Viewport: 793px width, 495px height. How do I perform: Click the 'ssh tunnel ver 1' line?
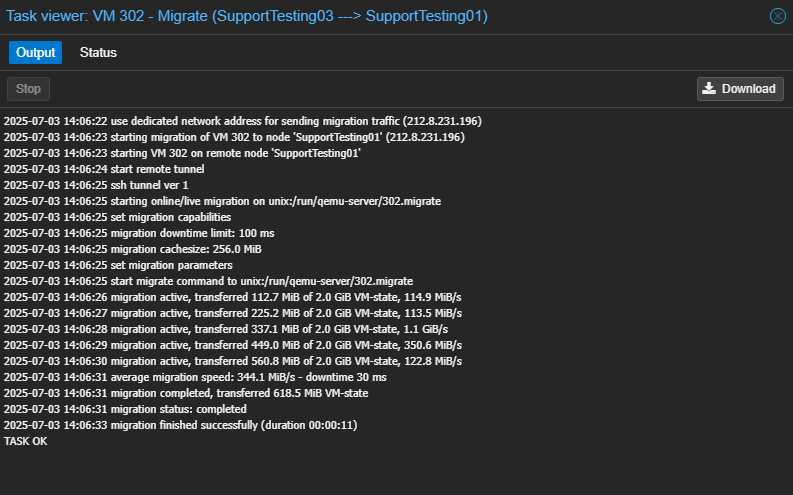(x=96, y=185)
